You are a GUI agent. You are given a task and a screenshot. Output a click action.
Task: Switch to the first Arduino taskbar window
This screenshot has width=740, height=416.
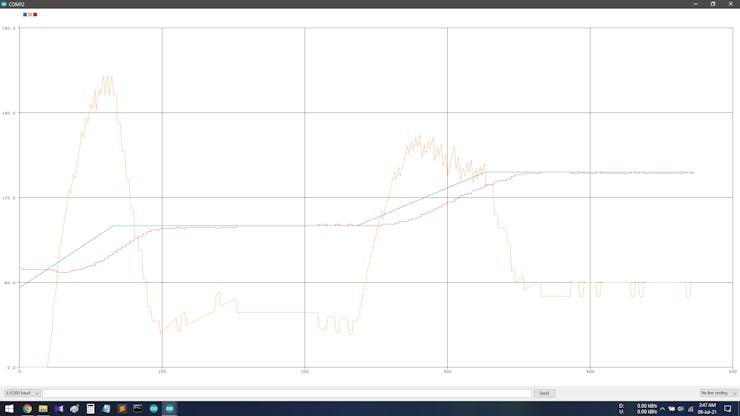coord(153,408)
